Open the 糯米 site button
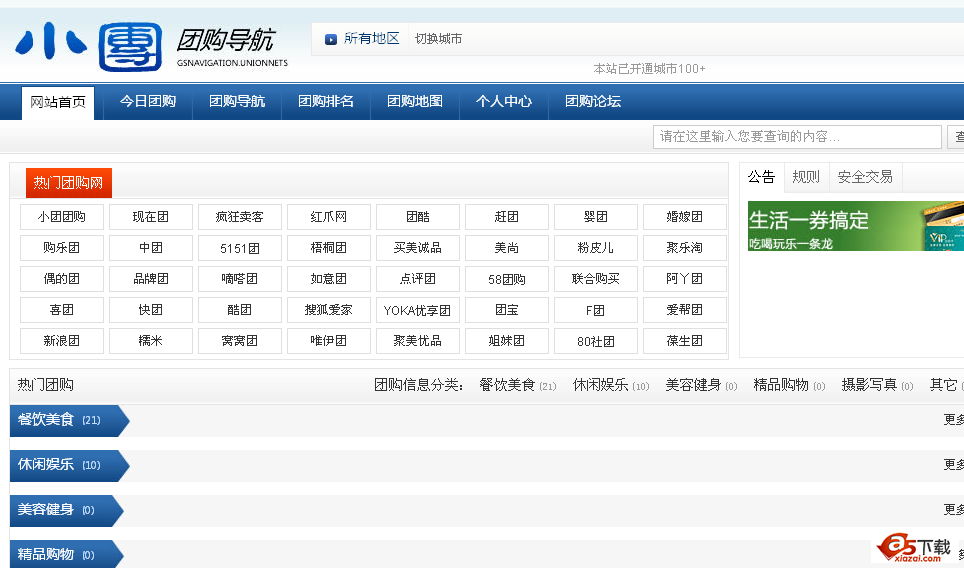 point(151,341)
